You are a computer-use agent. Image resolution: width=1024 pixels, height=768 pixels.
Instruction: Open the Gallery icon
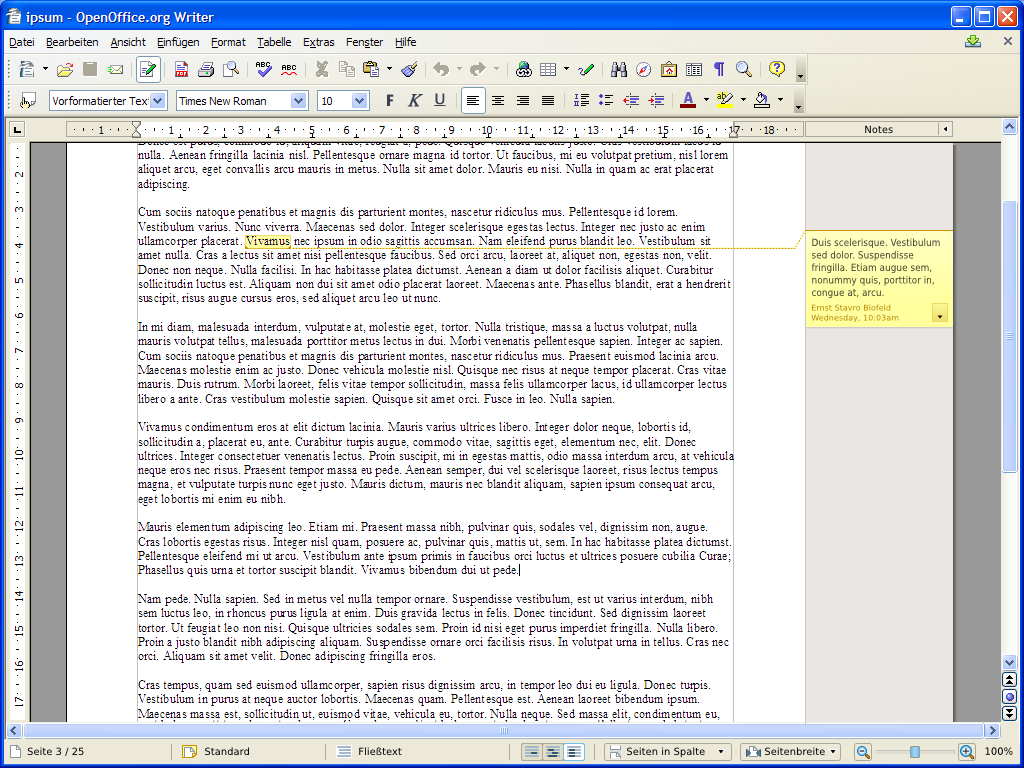(x=668, y=69)
